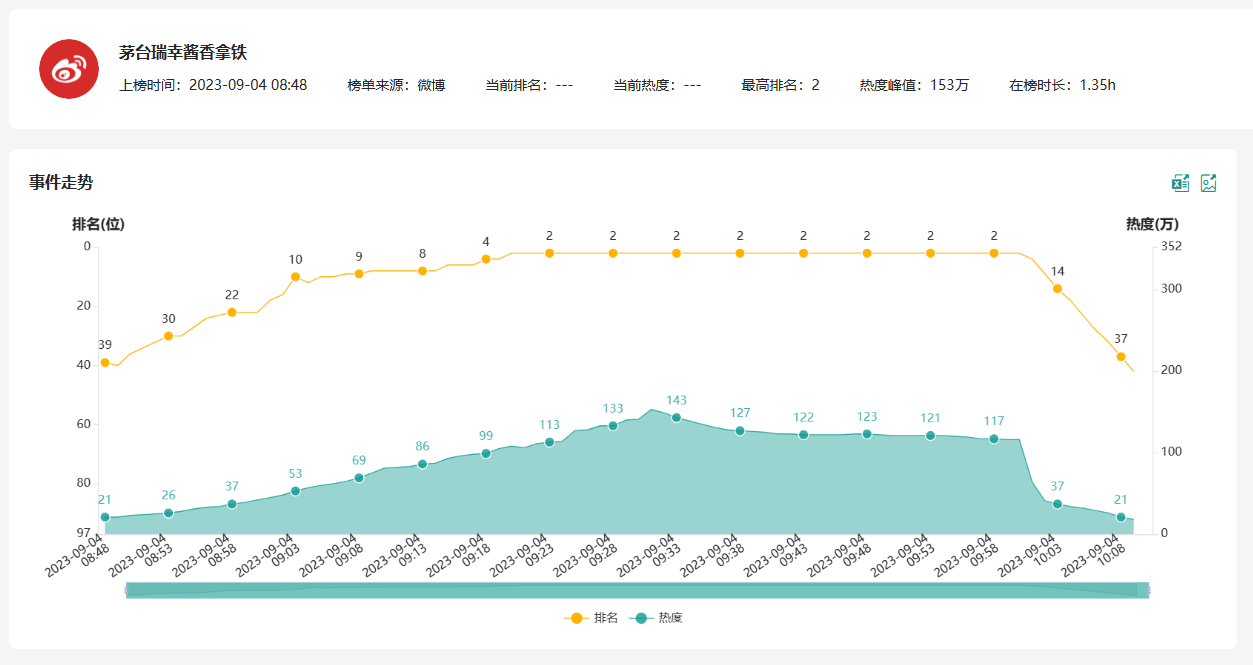
Task: Click the 事件走势 section heading
Action: click(61, 182)
